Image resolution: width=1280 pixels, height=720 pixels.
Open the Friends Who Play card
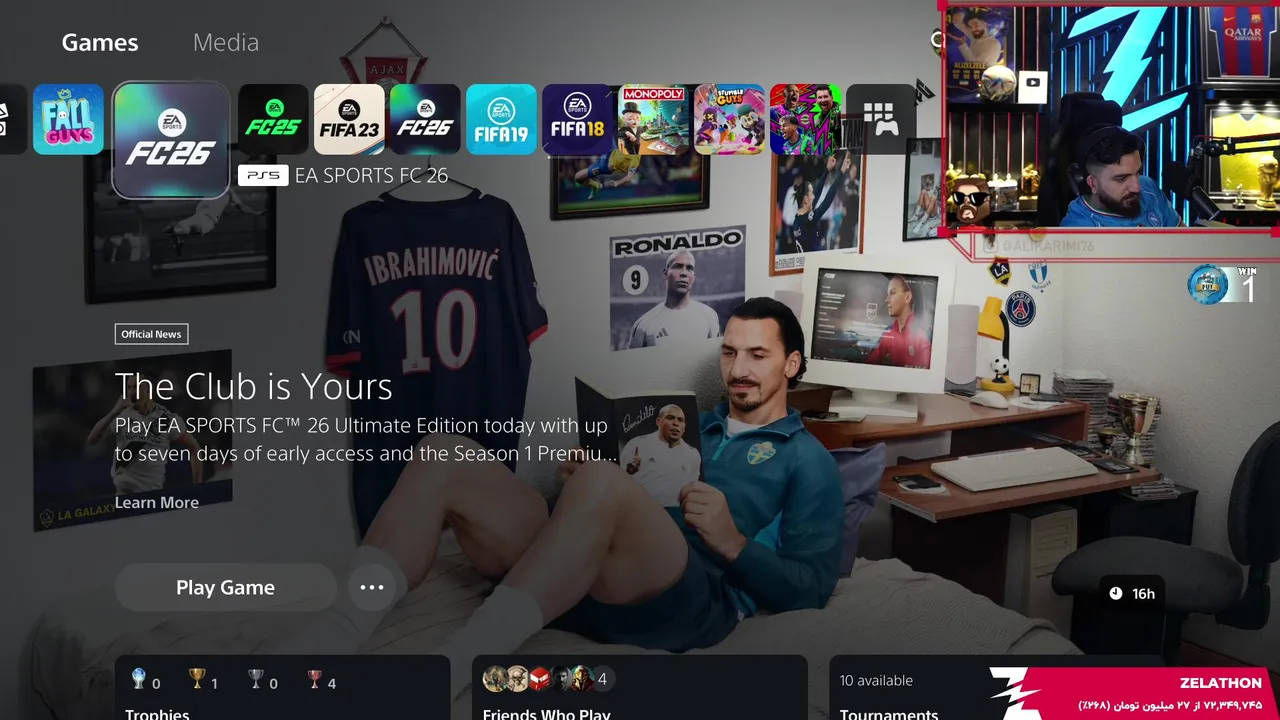coord(640,688)
